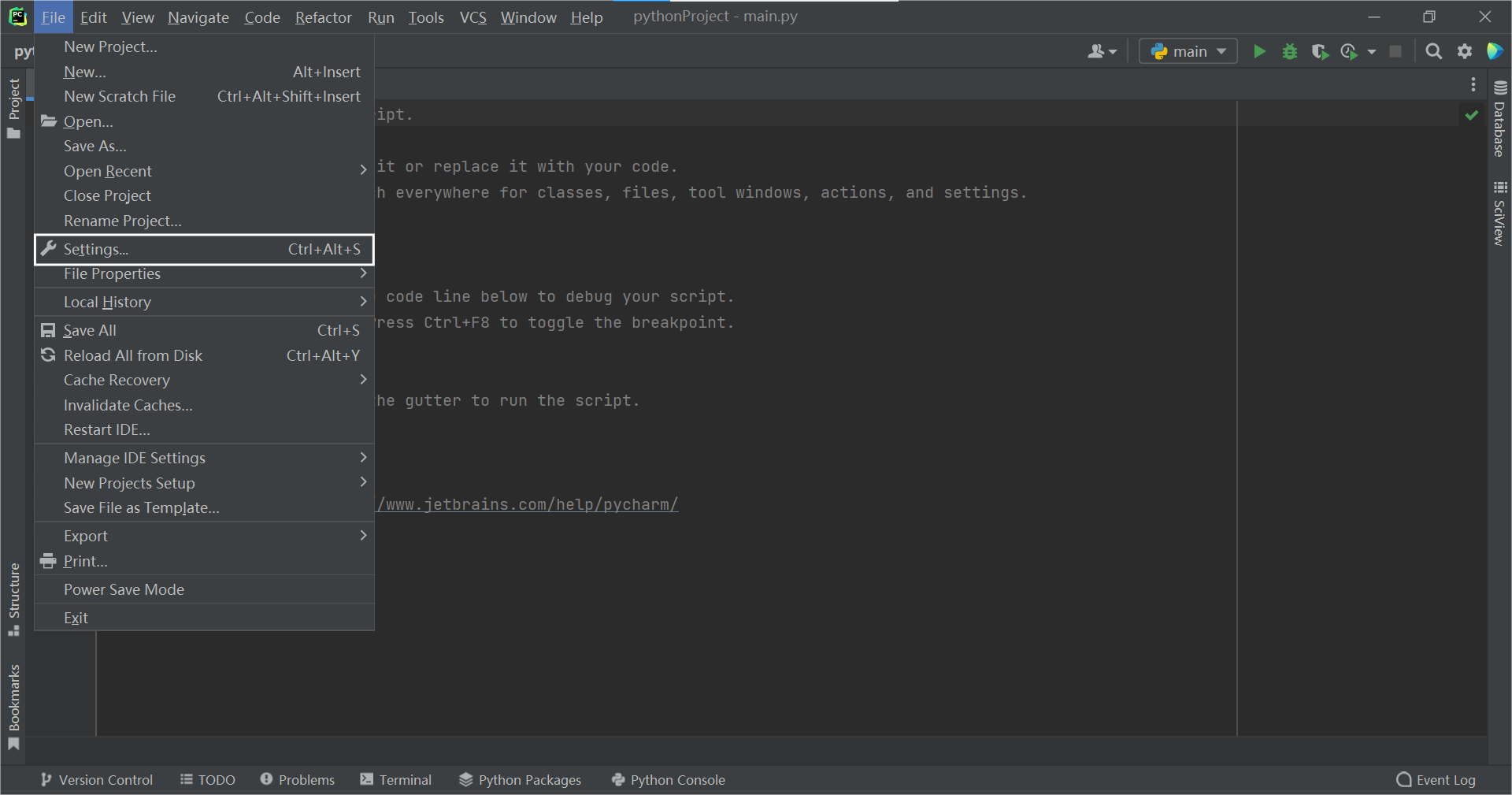Open Settings... menu entry
The image size is (1512, 795).
coord(204,249)
